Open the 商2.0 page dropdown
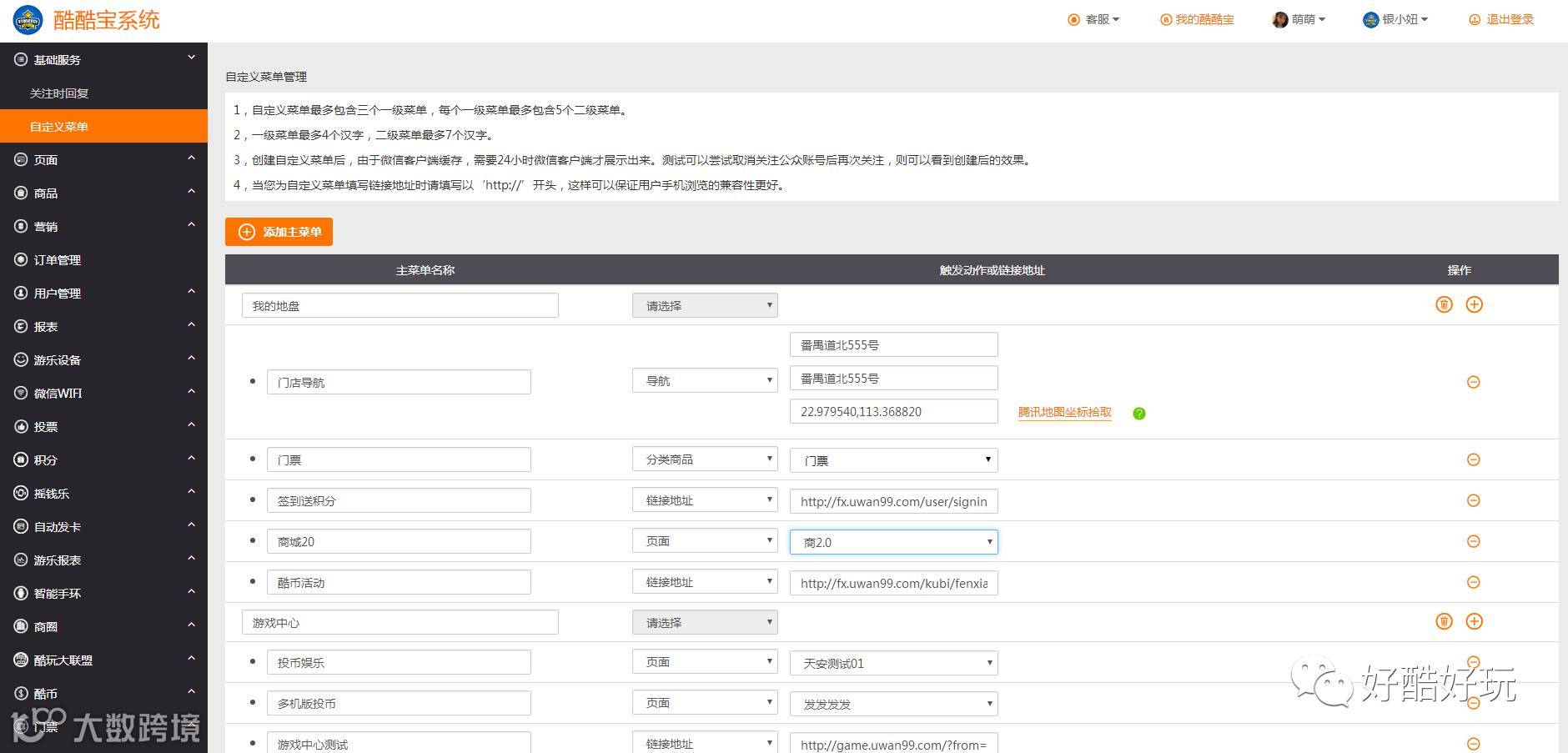The height and width of the screenshot is (753, 1568). click(x=894, y=542)
